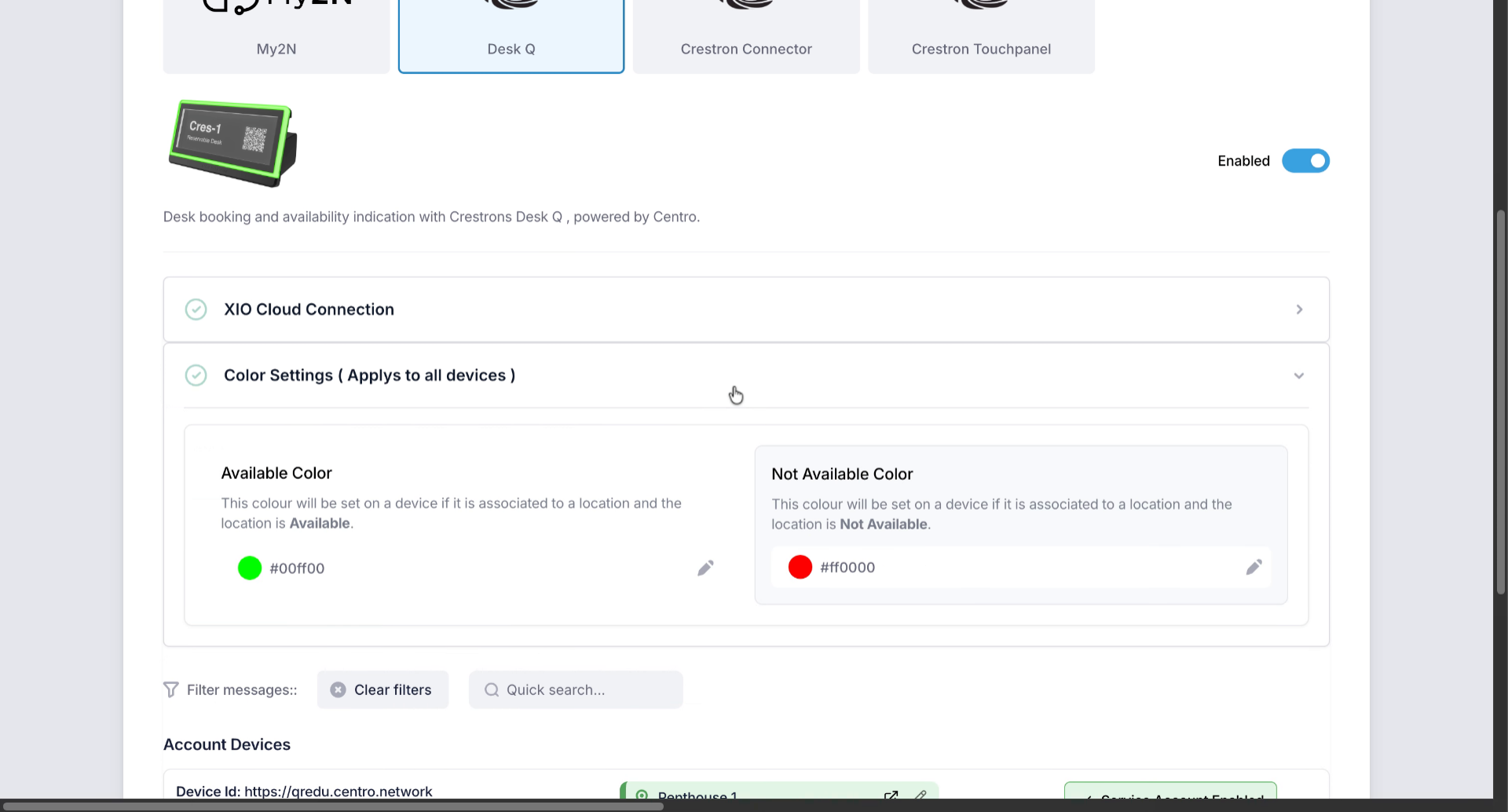Image resolution: width=1508 pixels, height=812 pixels.
Task: Open Penthouse 1 location via external link icon
Action: 891,796
